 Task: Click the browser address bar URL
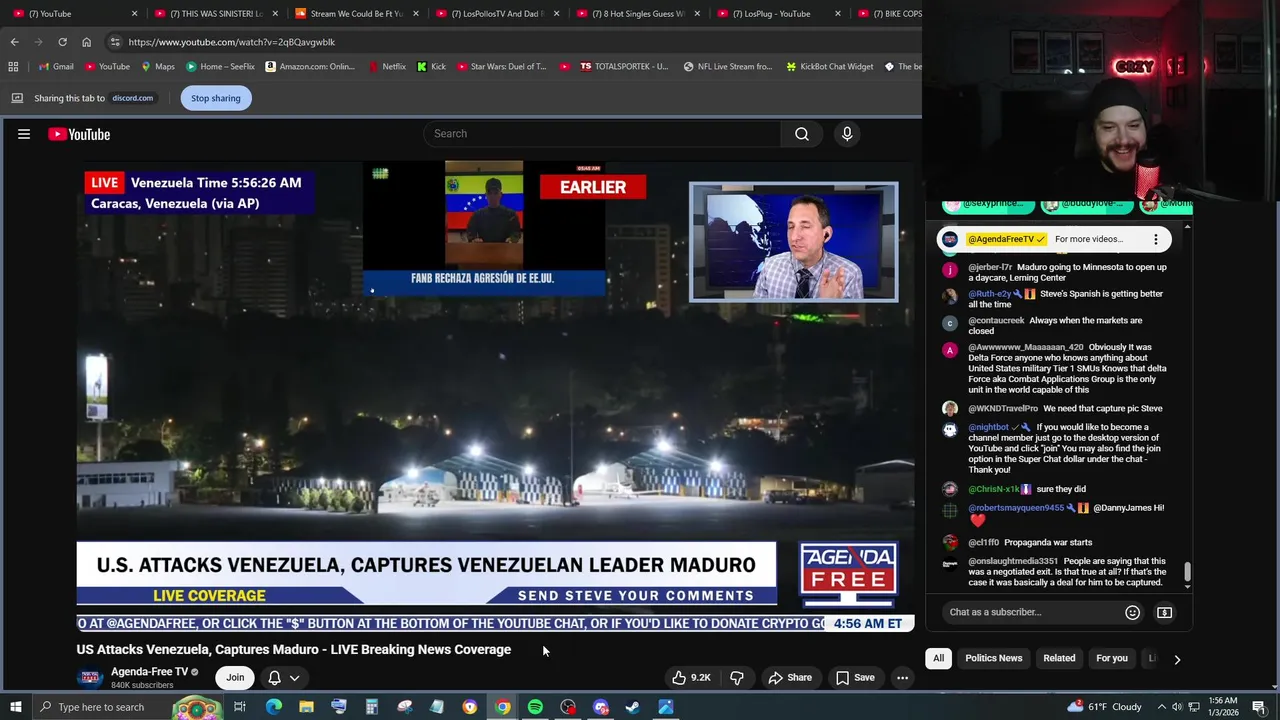[x=232, y=42]
